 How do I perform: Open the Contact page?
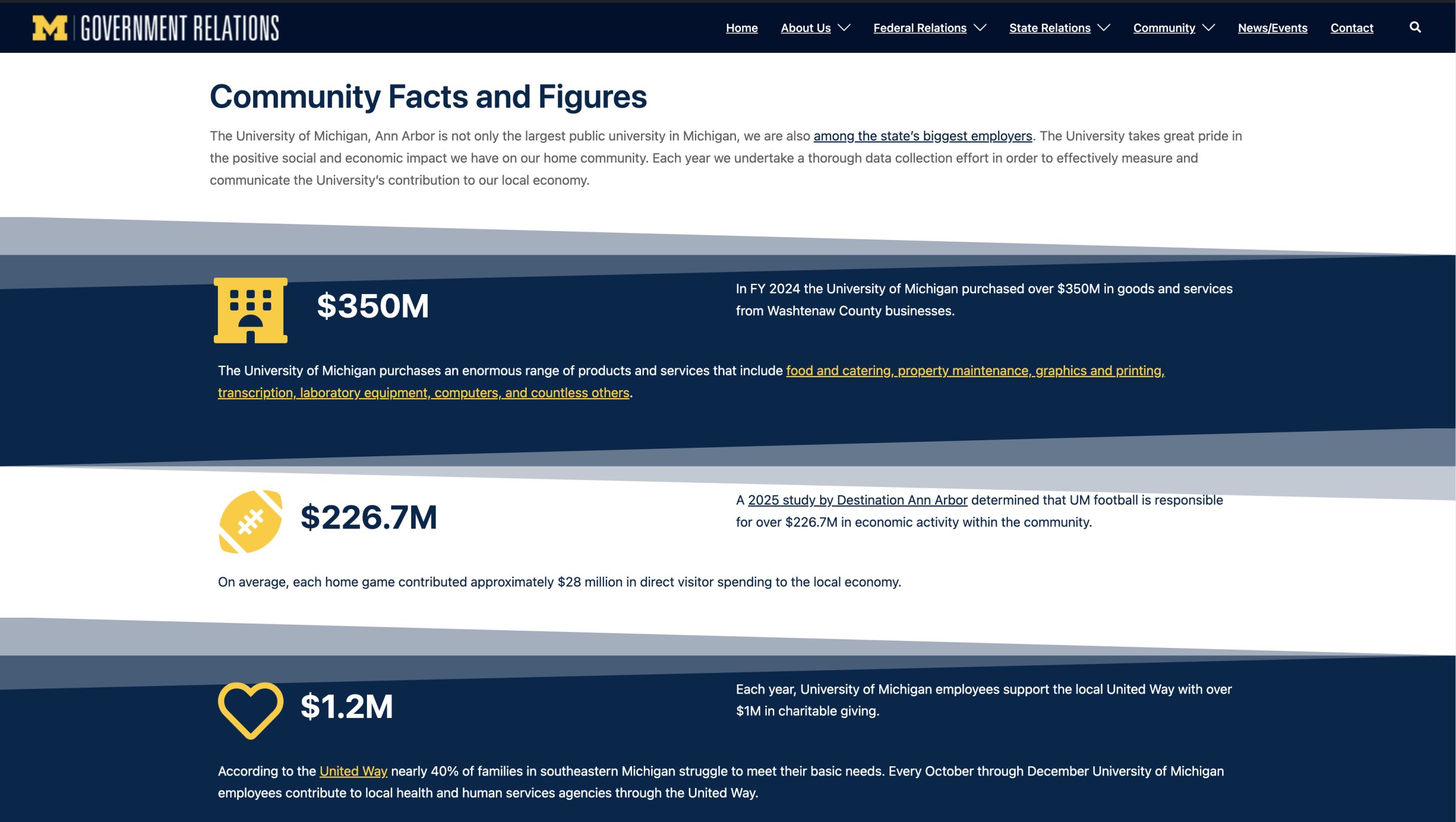tap(1351, 28)
